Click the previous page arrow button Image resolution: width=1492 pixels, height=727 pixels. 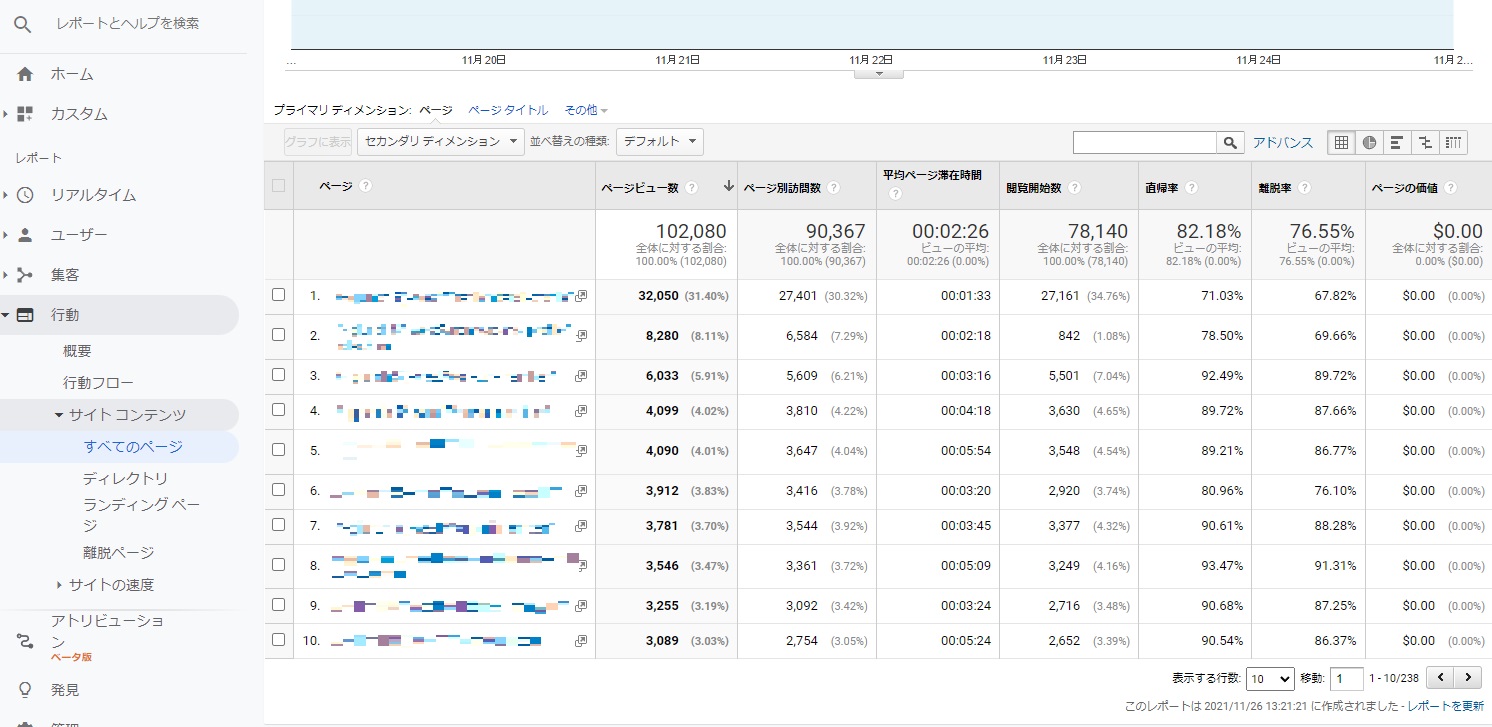click(1440, 678)
